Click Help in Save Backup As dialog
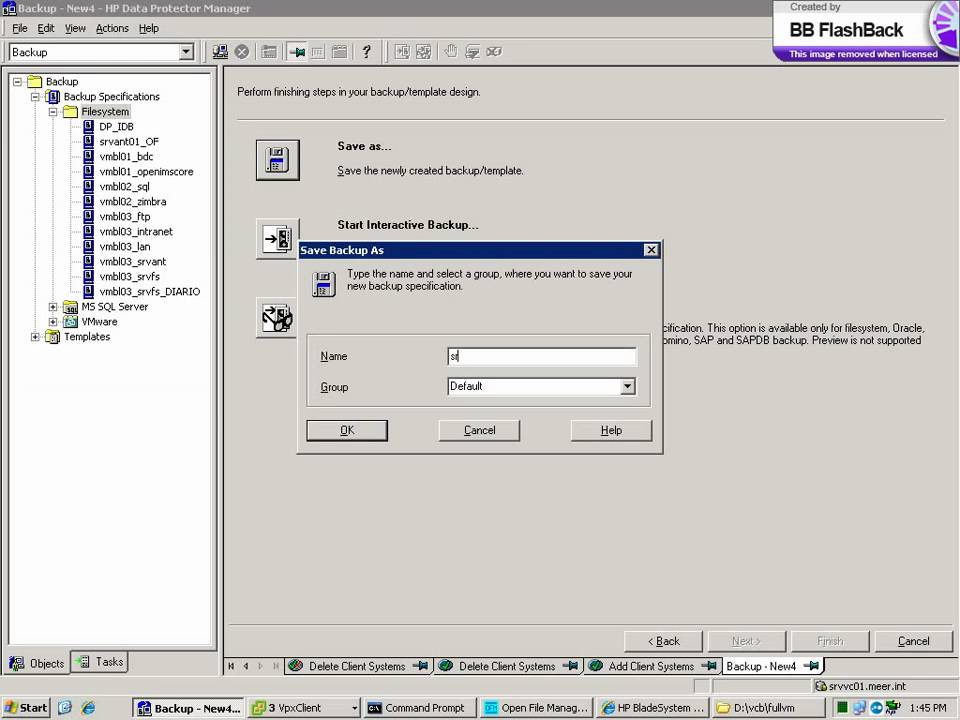960x720 pixels. (x=611, y=430)
